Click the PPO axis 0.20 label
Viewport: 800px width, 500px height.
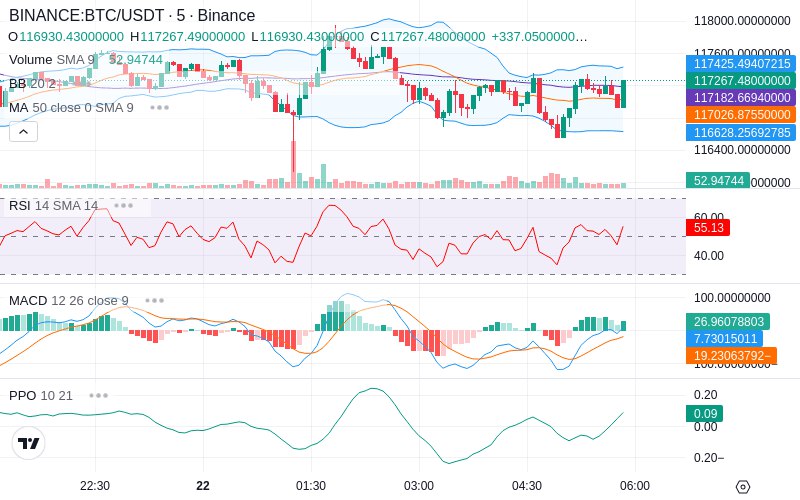coord(706,395)
